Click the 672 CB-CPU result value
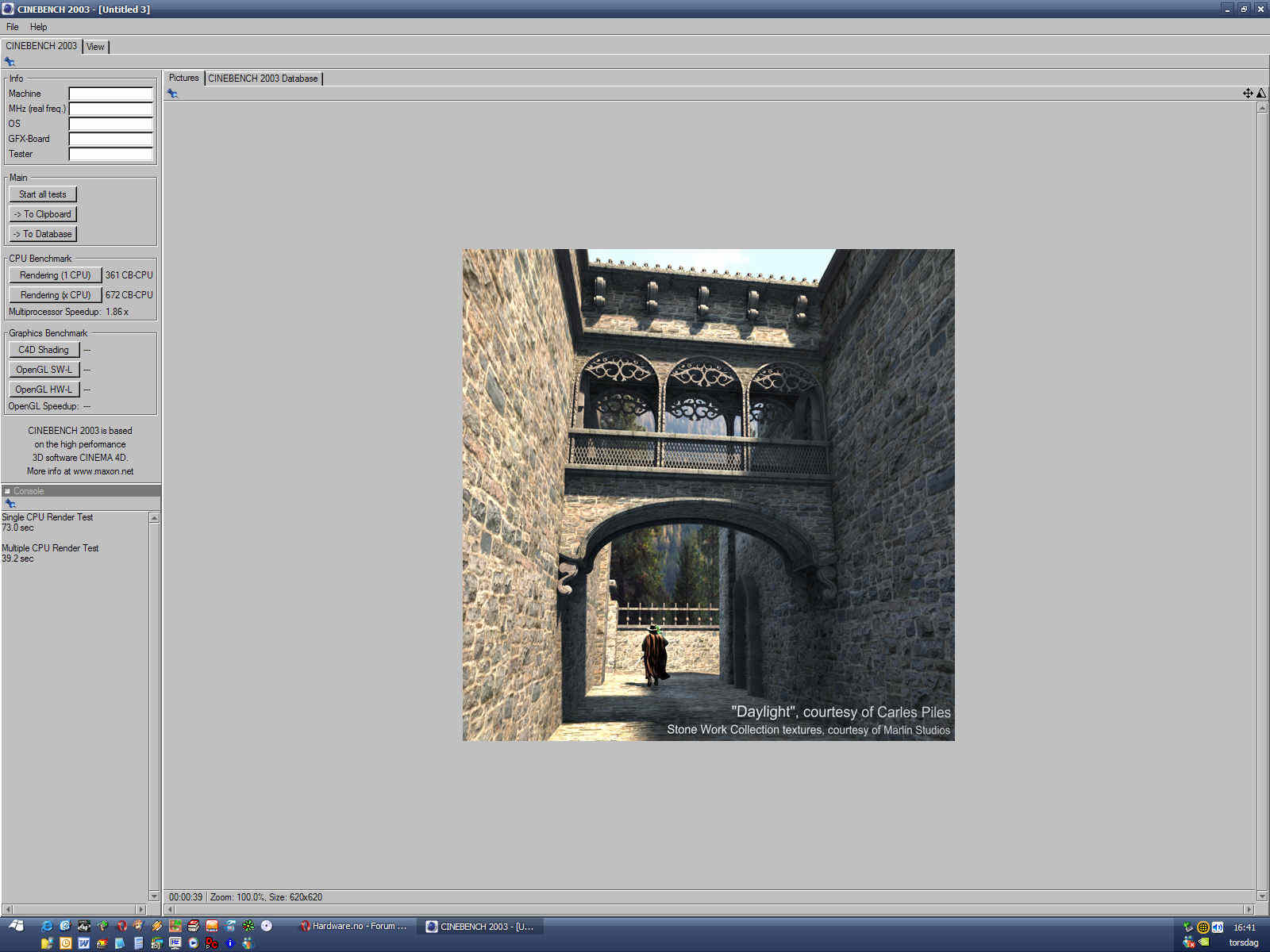1270x952 pixels. [x=129, y=295]
